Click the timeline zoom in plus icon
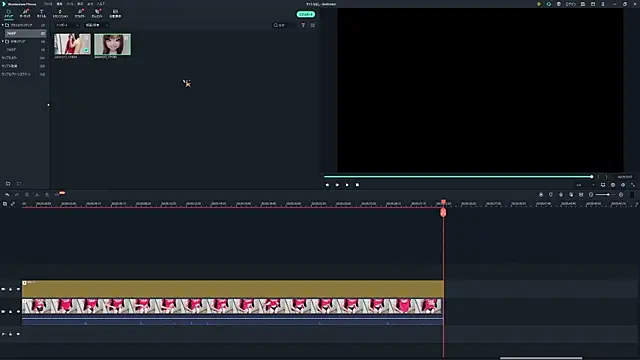 tap(621, 195)
